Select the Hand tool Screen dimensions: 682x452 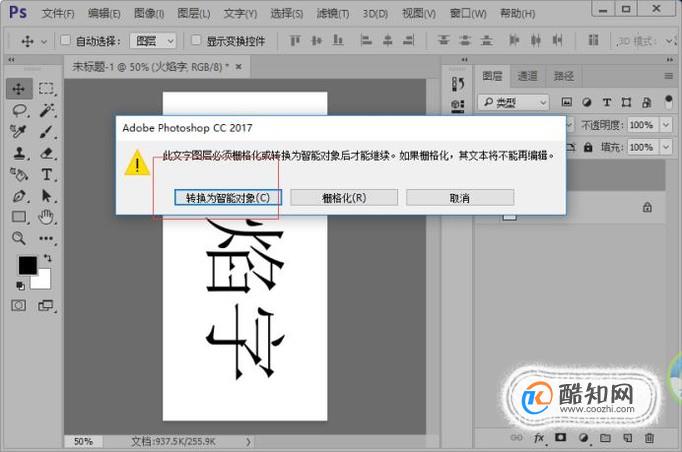point(46,217)
